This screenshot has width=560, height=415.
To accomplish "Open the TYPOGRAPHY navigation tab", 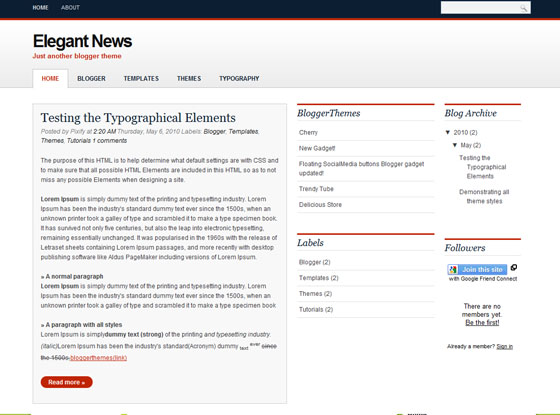I will (x=239, y=79).
